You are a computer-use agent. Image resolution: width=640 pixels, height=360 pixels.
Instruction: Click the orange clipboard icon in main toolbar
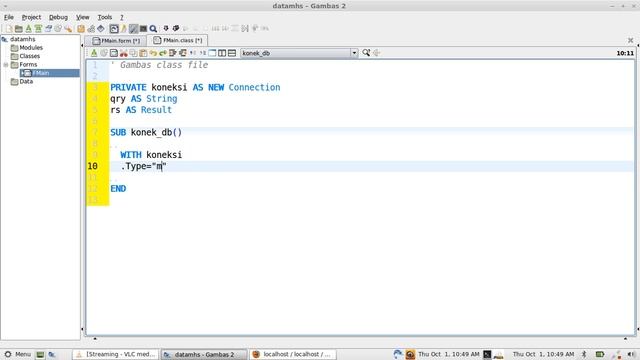pos(81,29)
